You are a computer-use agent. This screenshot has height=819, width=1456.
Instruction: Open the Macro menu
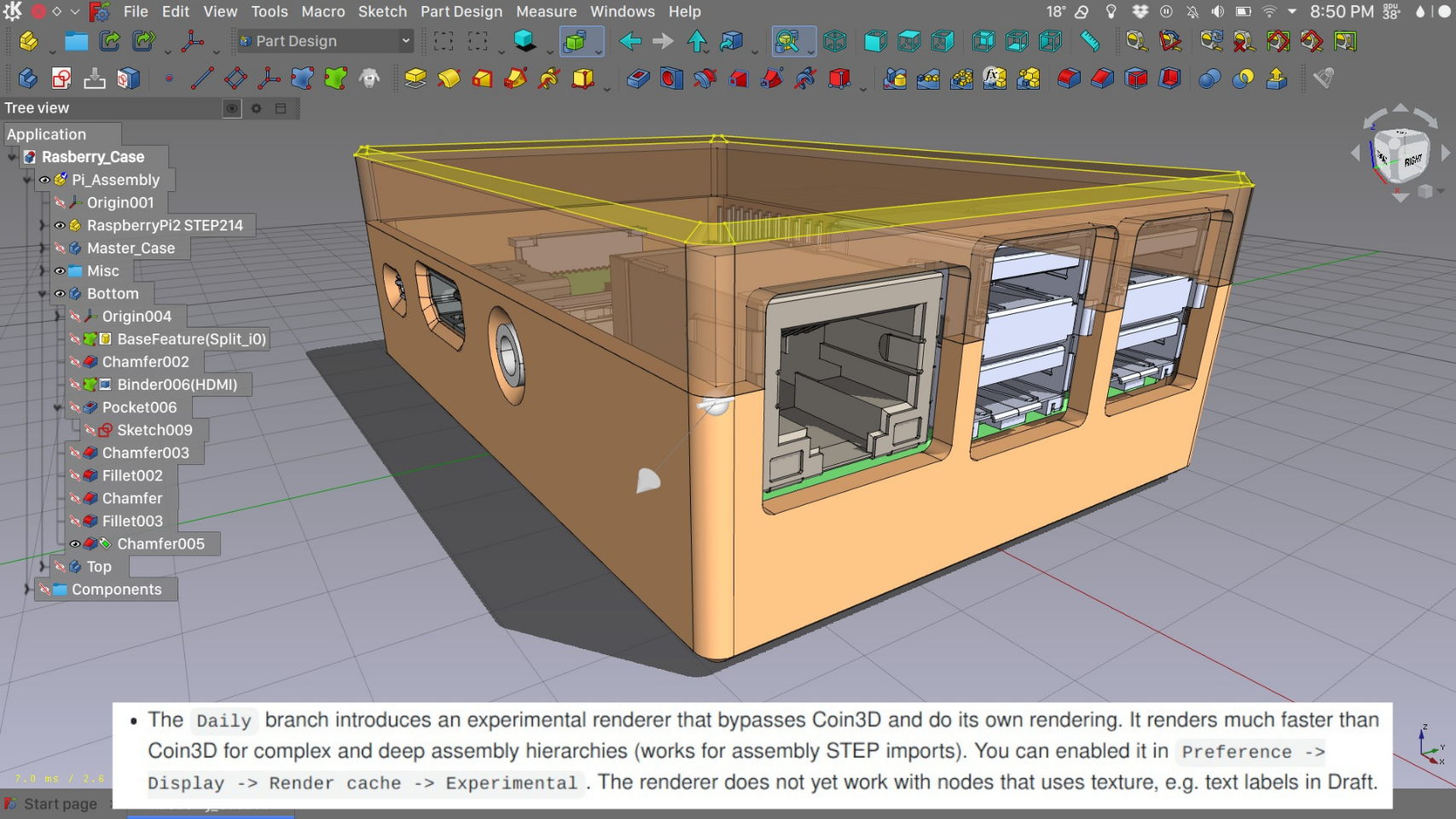coord(322,12)
